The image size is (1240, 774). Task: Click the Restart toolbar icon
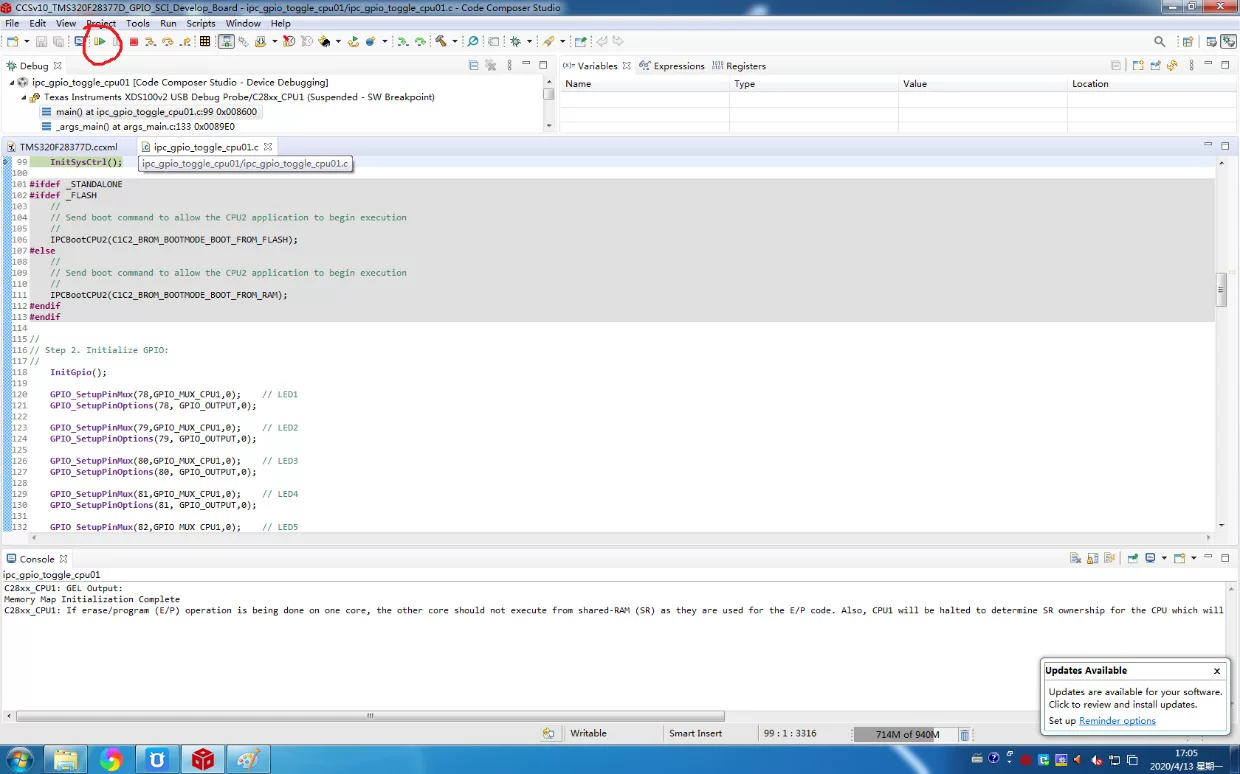[x=353, y=41]
